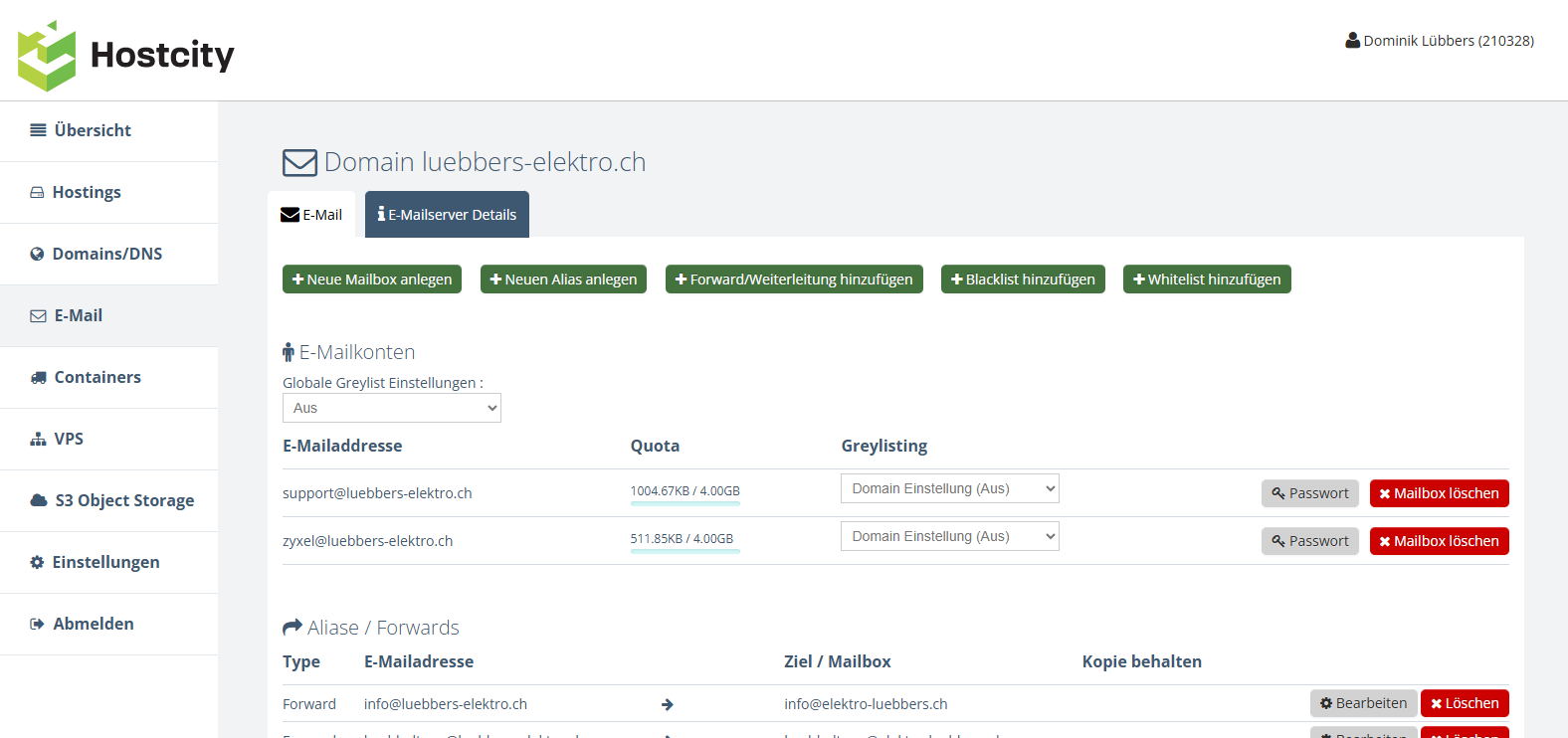The image size is (1568, 738).
Task: Click the Containers truck icon
Action: pos(38,377)
